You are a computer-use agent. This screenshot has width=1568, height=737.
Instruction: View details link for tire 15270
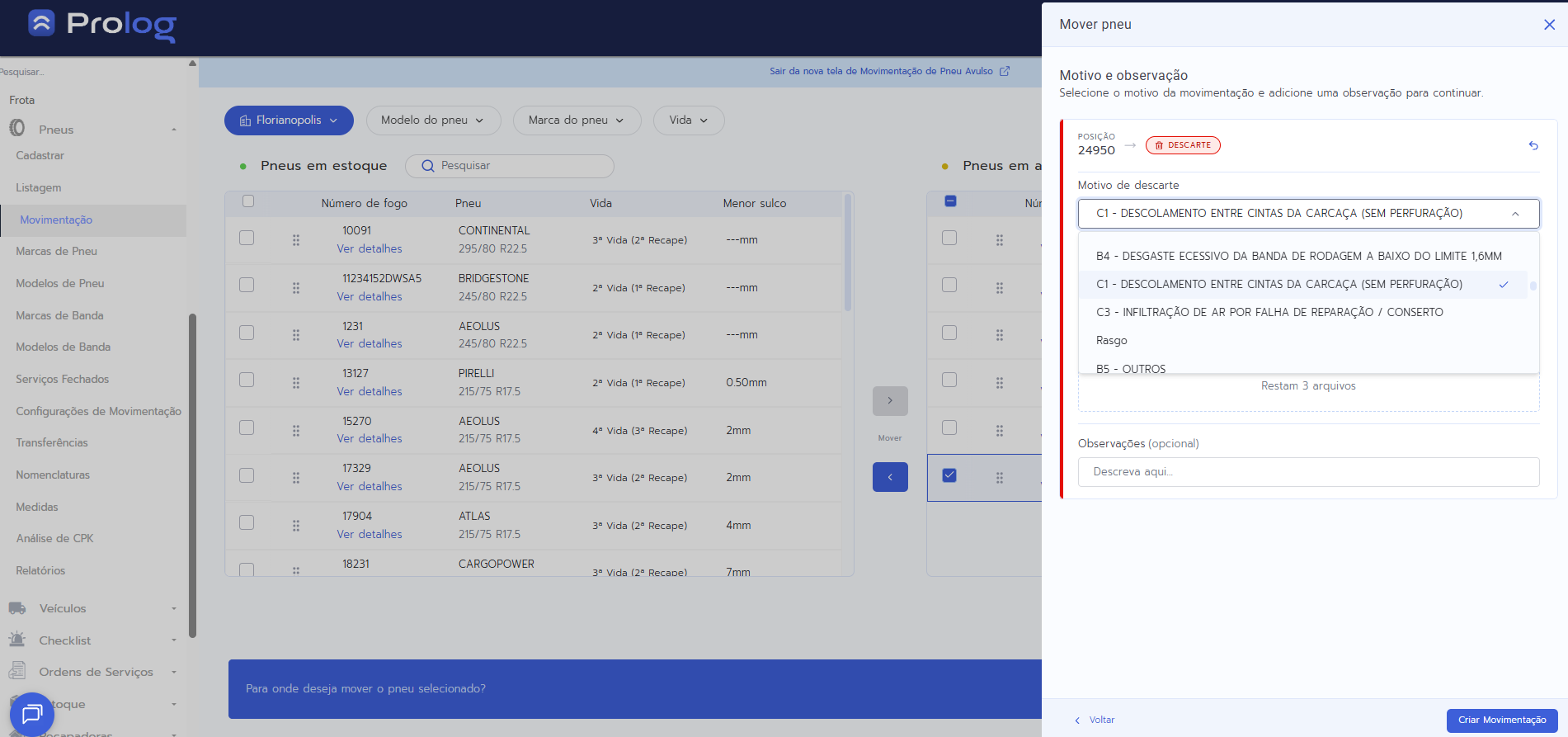[370, 439]
